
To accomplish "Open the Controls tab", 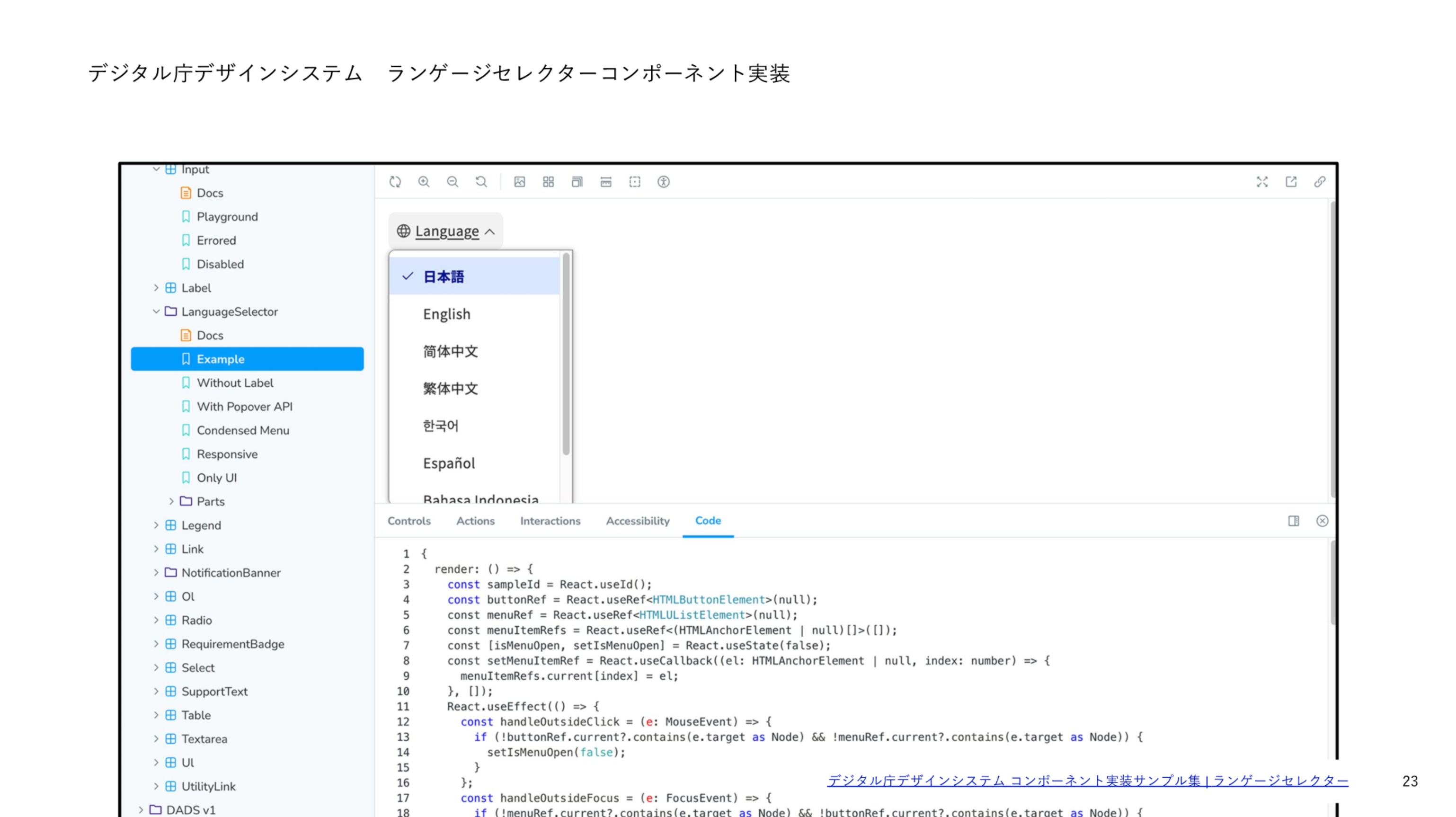I will tap(408, 521).
